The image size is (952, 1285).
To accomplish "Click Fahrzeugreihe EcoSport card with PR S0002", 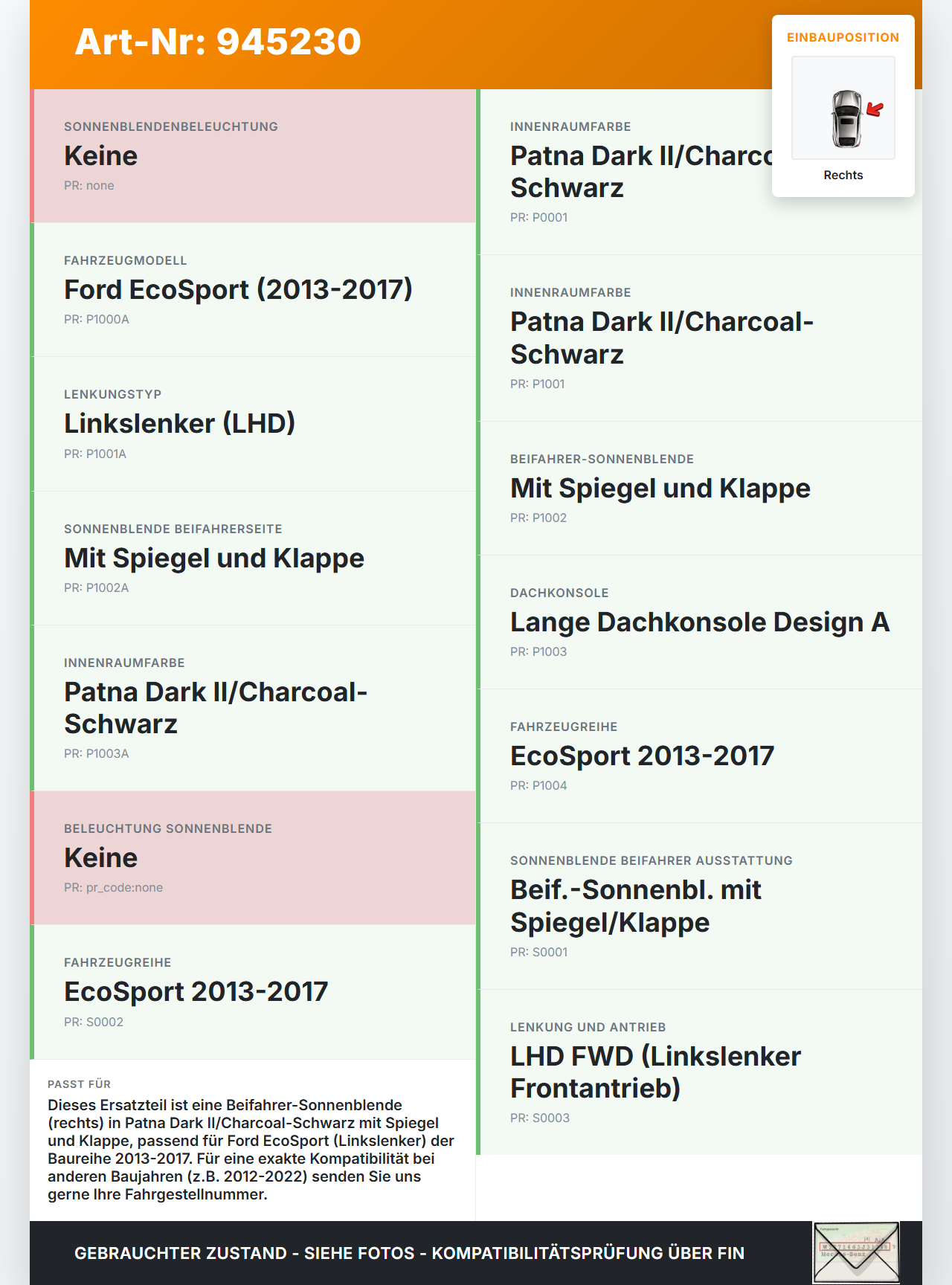I will coord(253,992).
